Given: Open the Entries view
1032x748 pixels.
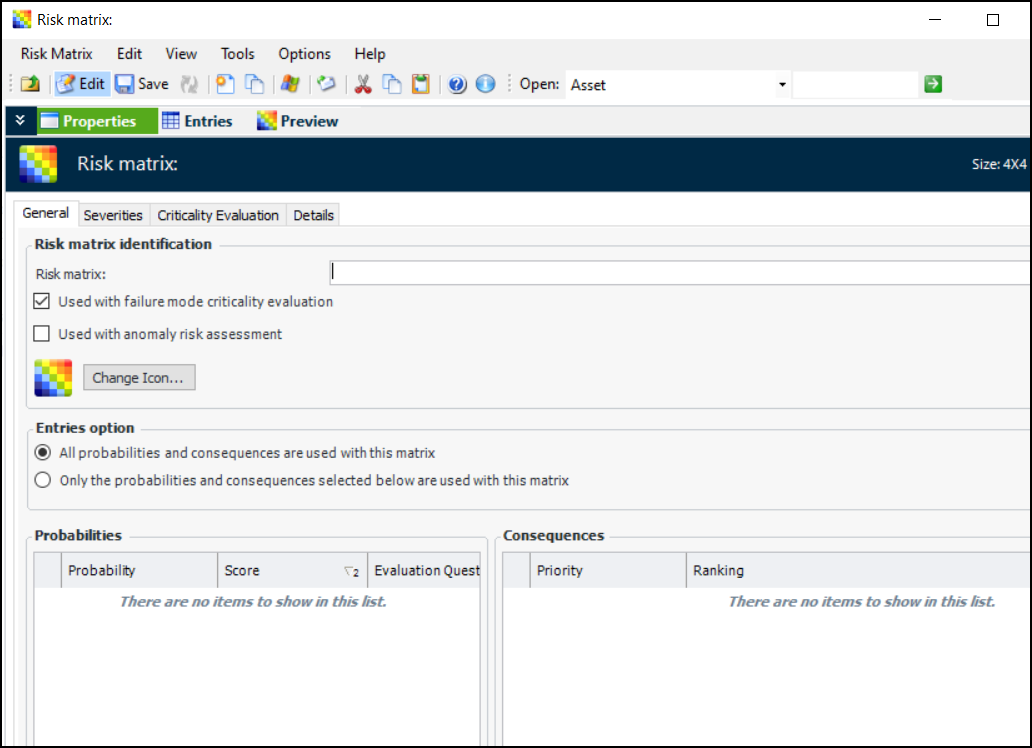Looking at the screenshot, I should 197,121.
